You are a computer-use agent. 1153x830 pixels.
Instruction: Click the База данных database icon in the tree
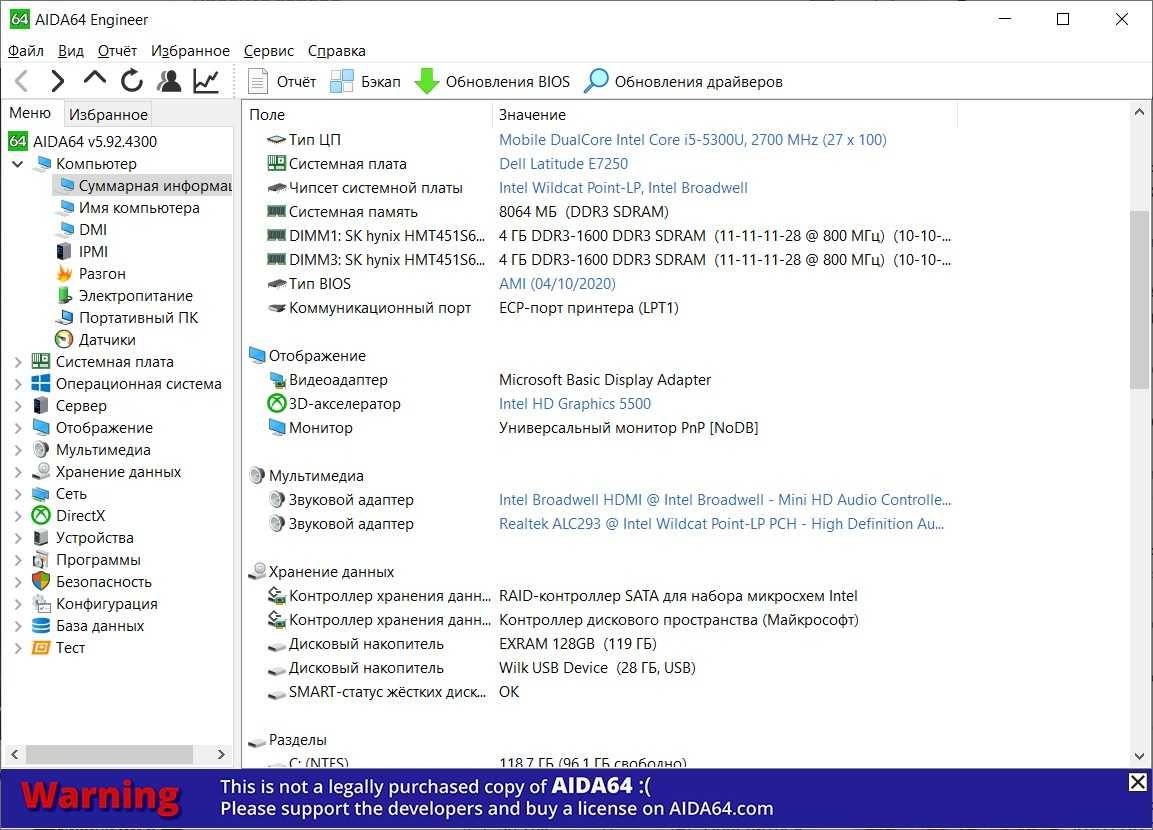tap(41, 626)
